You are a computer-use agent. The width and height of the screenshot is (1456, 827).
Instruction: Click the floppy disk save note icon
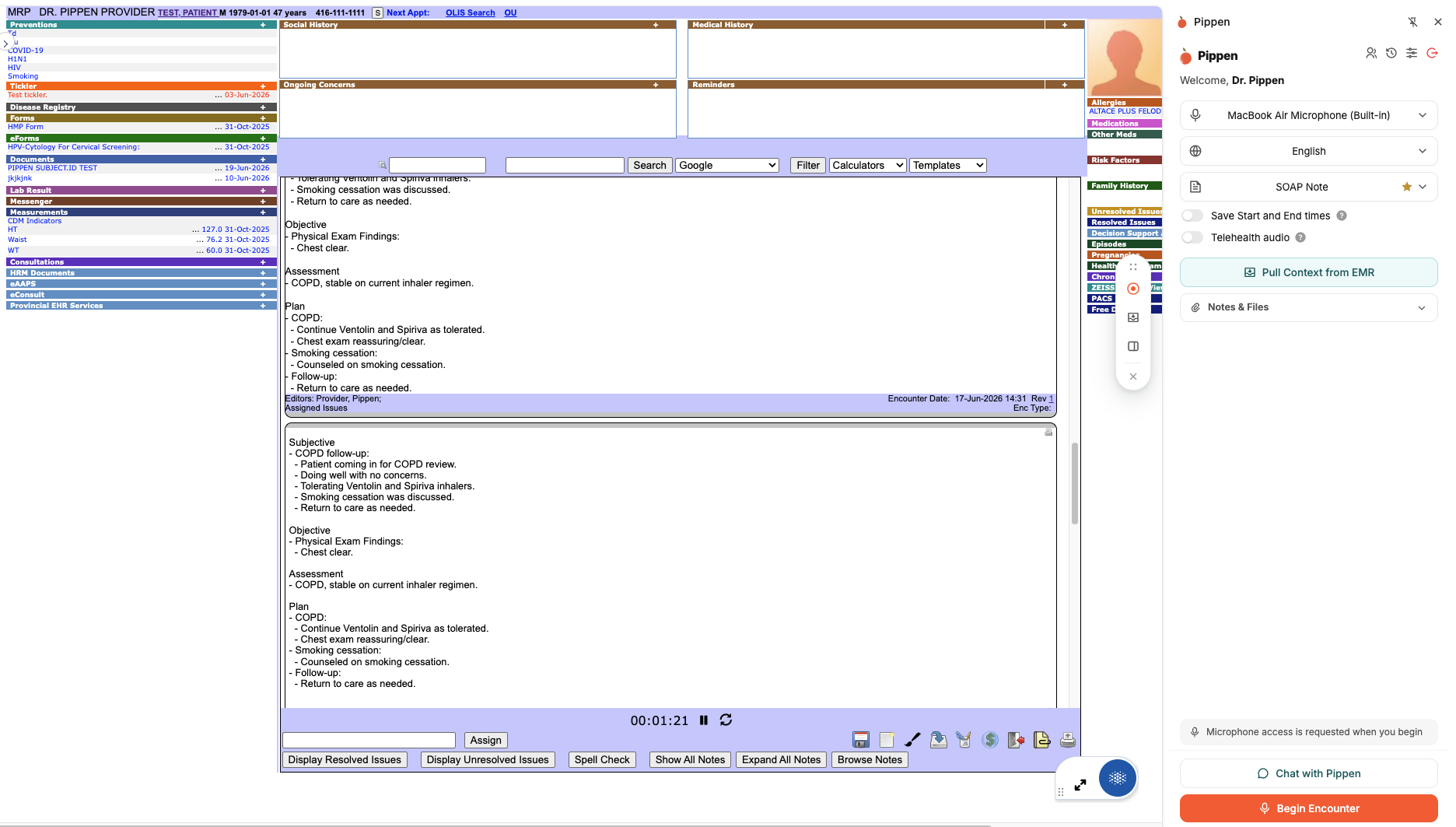(x=860, y=740)
